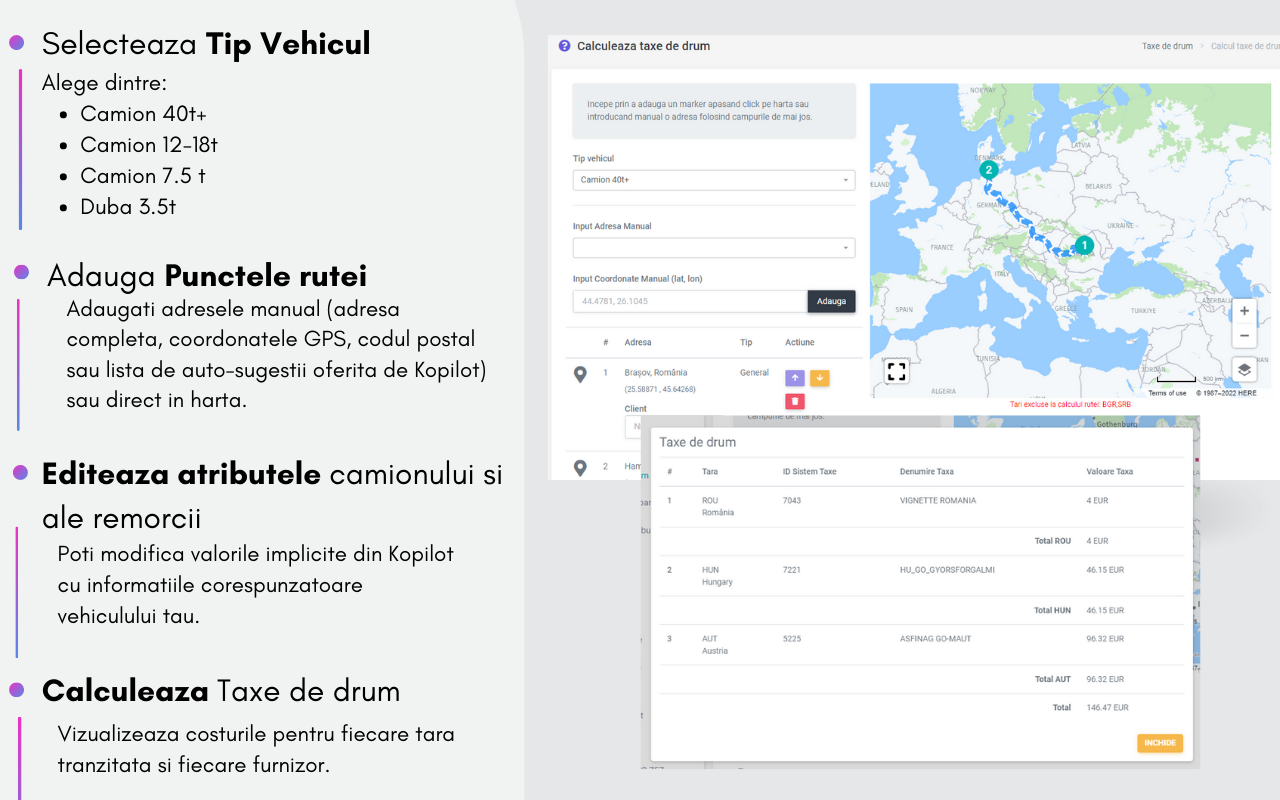Click the Calcul taxe de drum breadcrumb
The width and height of the screenshot is (1280, 800).
point(1245,46)
